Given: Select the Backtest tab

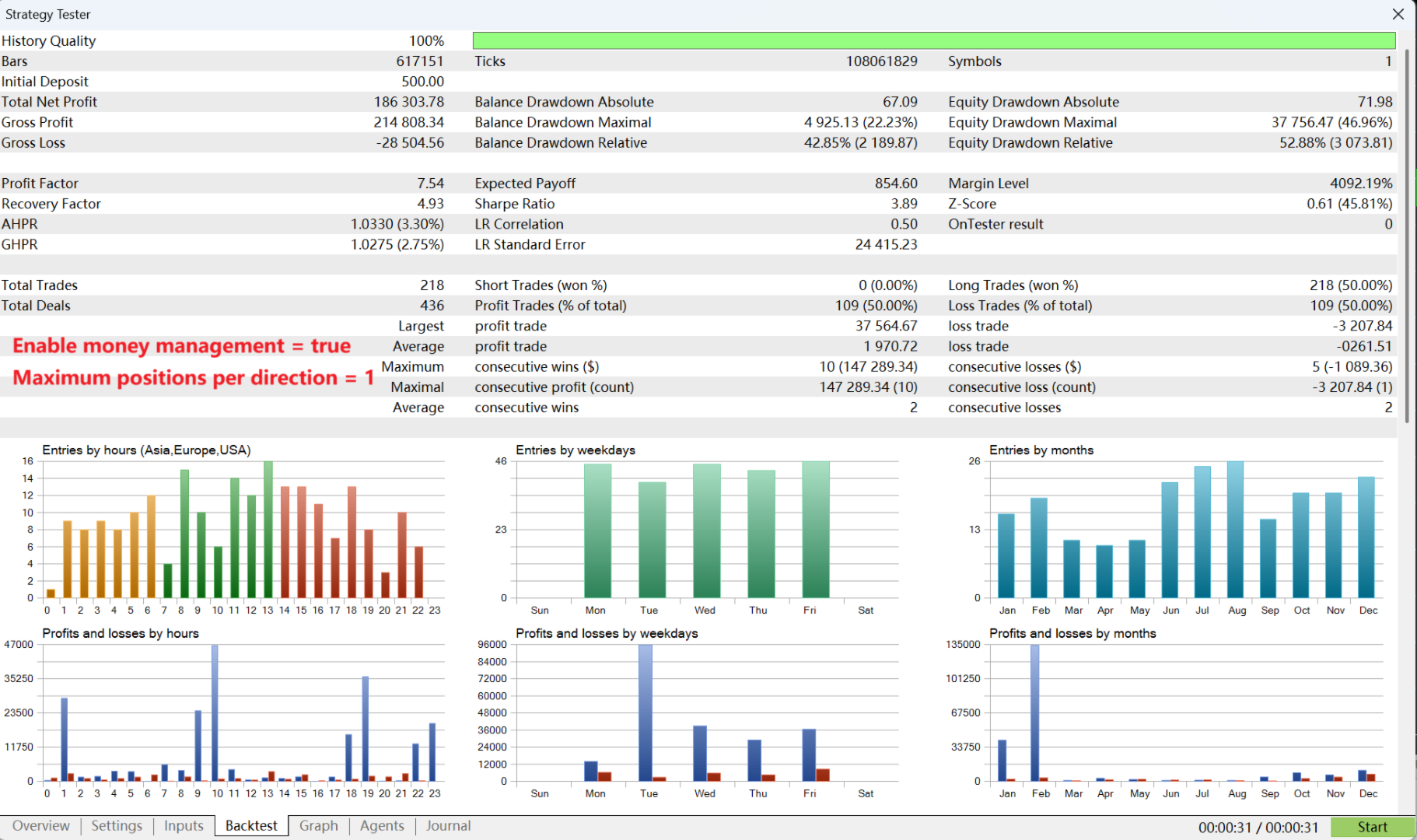Looking at the screenshot, I should 251,826.
